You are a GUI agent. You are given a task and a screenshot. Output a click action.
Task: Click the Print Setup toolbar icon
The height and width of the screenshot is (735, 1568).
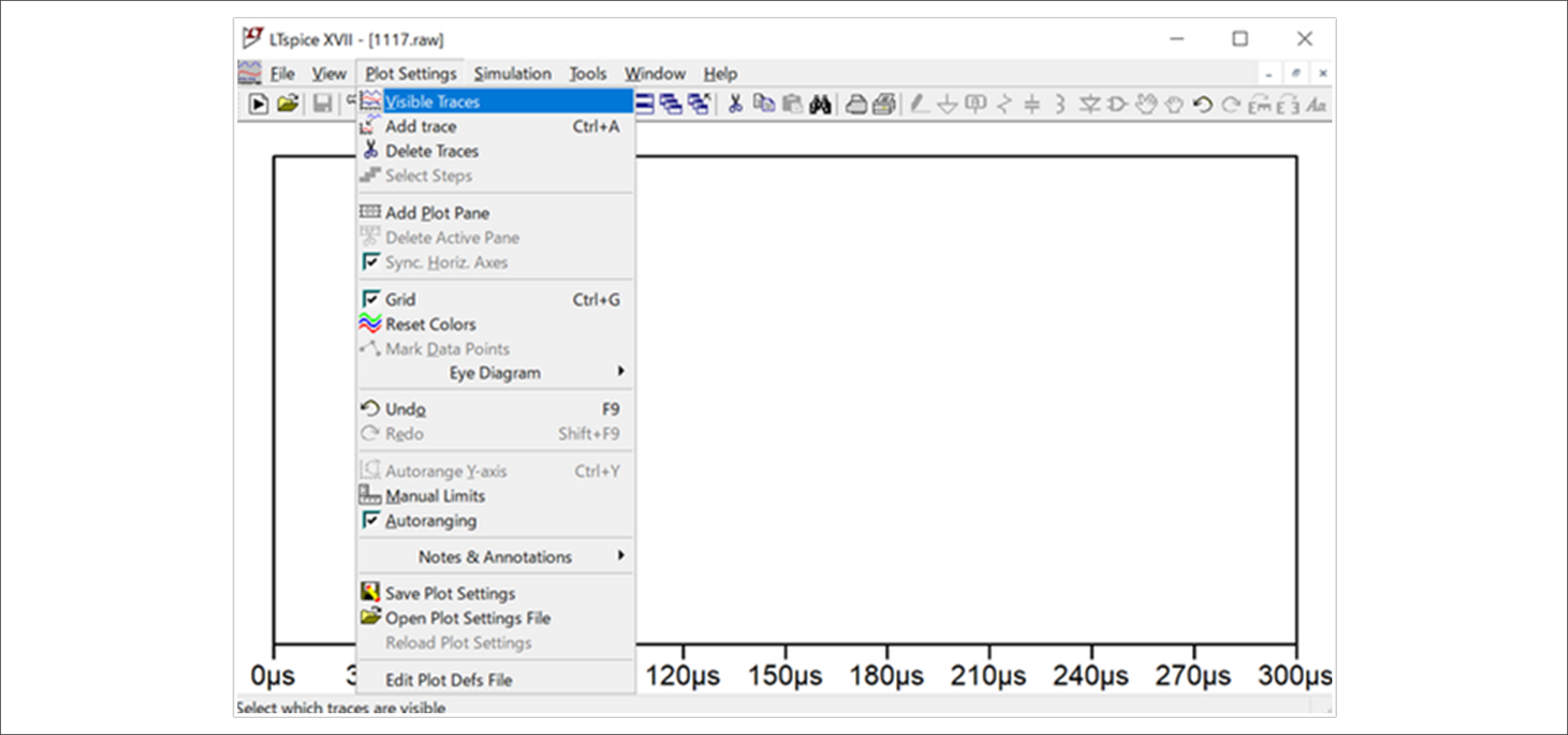tap(856, 105)
